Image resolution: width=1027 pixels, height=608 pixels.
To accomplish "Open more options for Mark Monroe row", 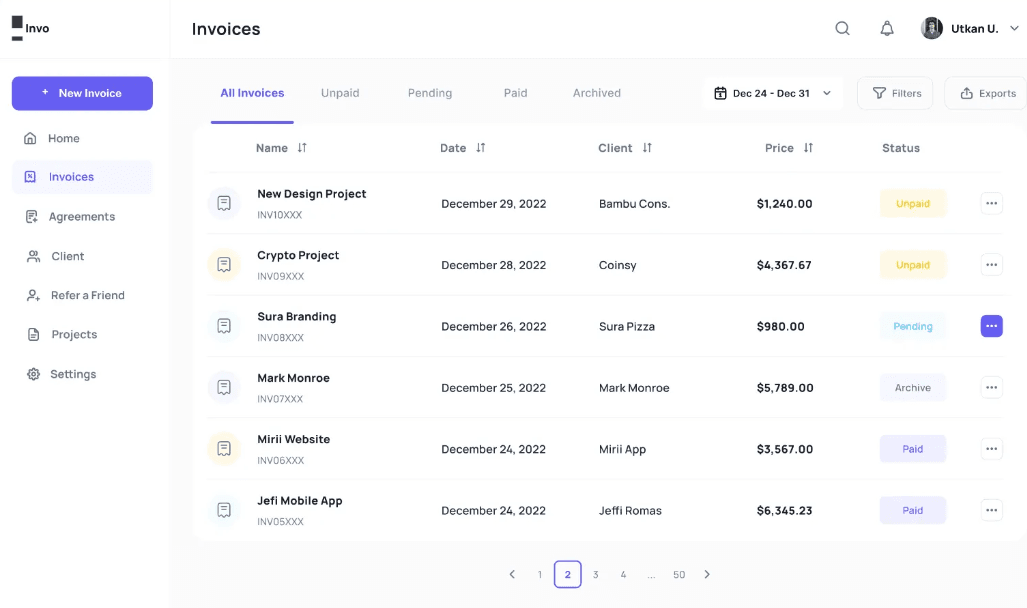I will (992, 387).
